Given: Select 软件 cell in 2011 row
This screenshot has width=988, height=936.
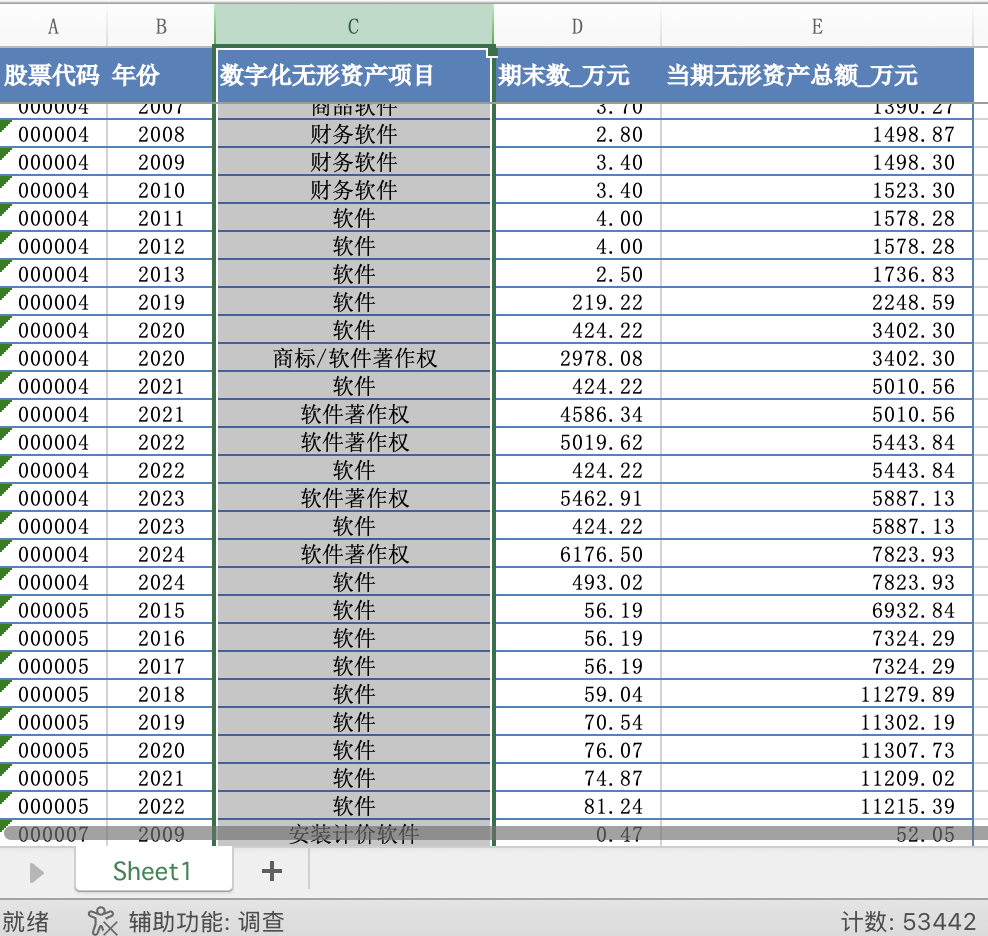Looking at the screenshot, I should (x=353, y=218).
